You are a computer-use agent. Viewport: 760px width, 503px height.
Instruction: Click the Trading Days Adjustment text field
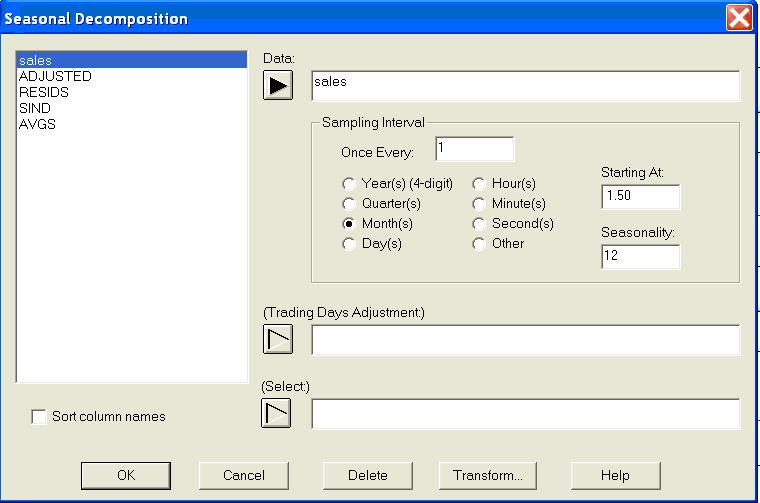click(x=526, y=340)
